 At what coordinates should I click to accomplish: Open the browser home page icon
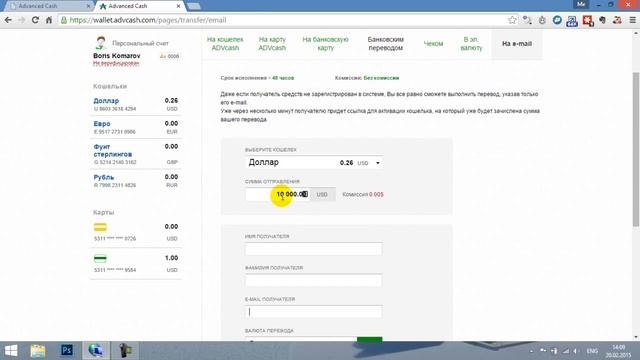(x=49, y=20)
